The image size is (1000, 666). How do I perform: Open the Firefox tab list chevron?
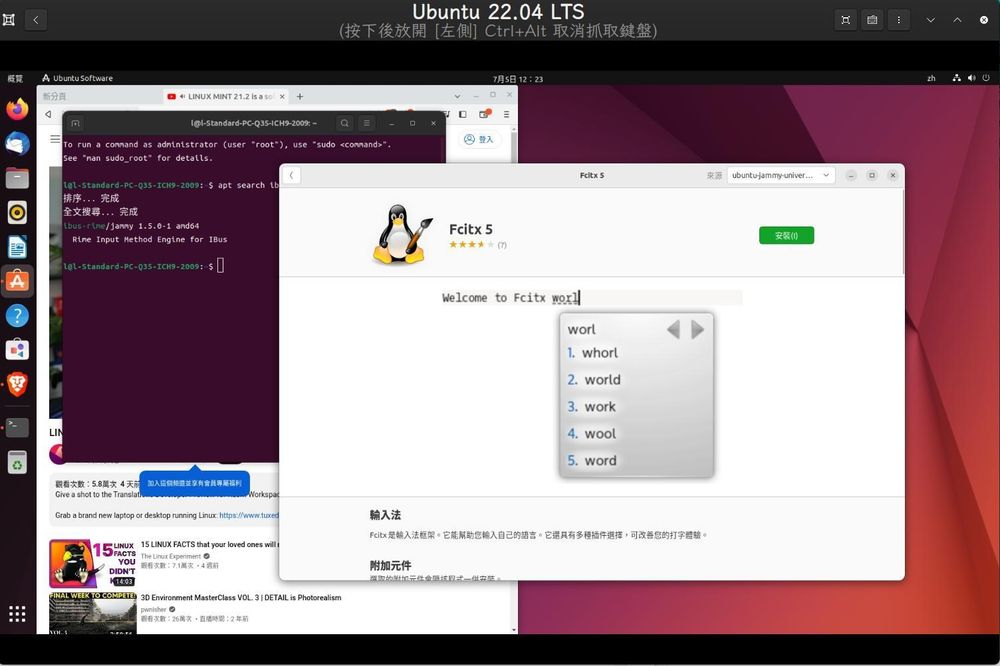point(457,96)
